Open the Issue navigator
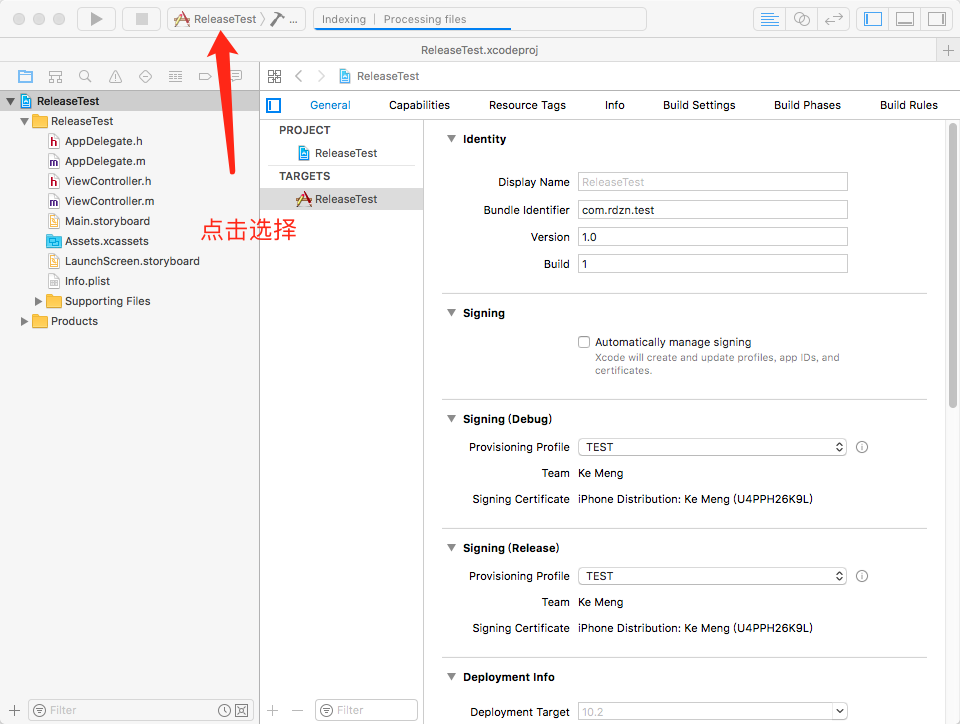Viewport: 960px width, 724px height. coord(115,77)
